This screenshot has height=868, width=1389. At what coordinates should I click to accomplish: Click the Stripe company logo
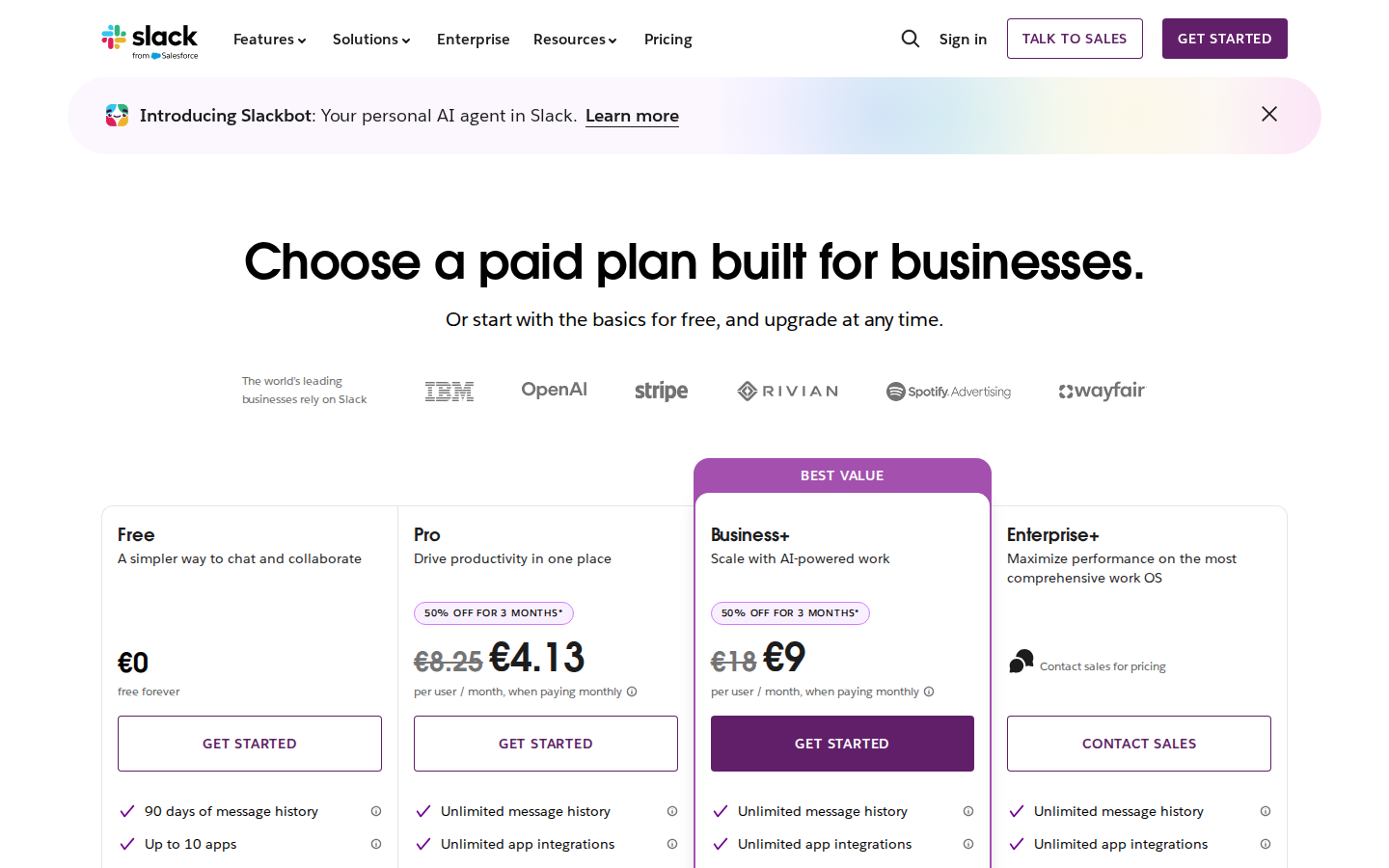[x=661, y=390]
